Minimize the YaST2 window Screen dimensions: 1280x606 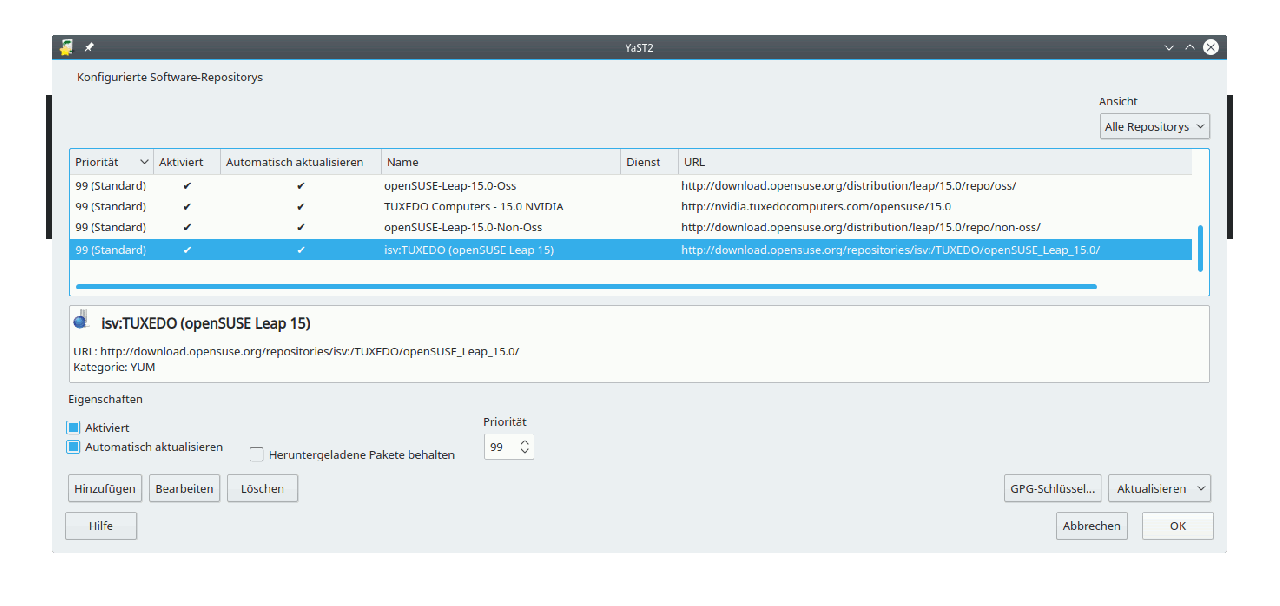[x=1170, y=47]
